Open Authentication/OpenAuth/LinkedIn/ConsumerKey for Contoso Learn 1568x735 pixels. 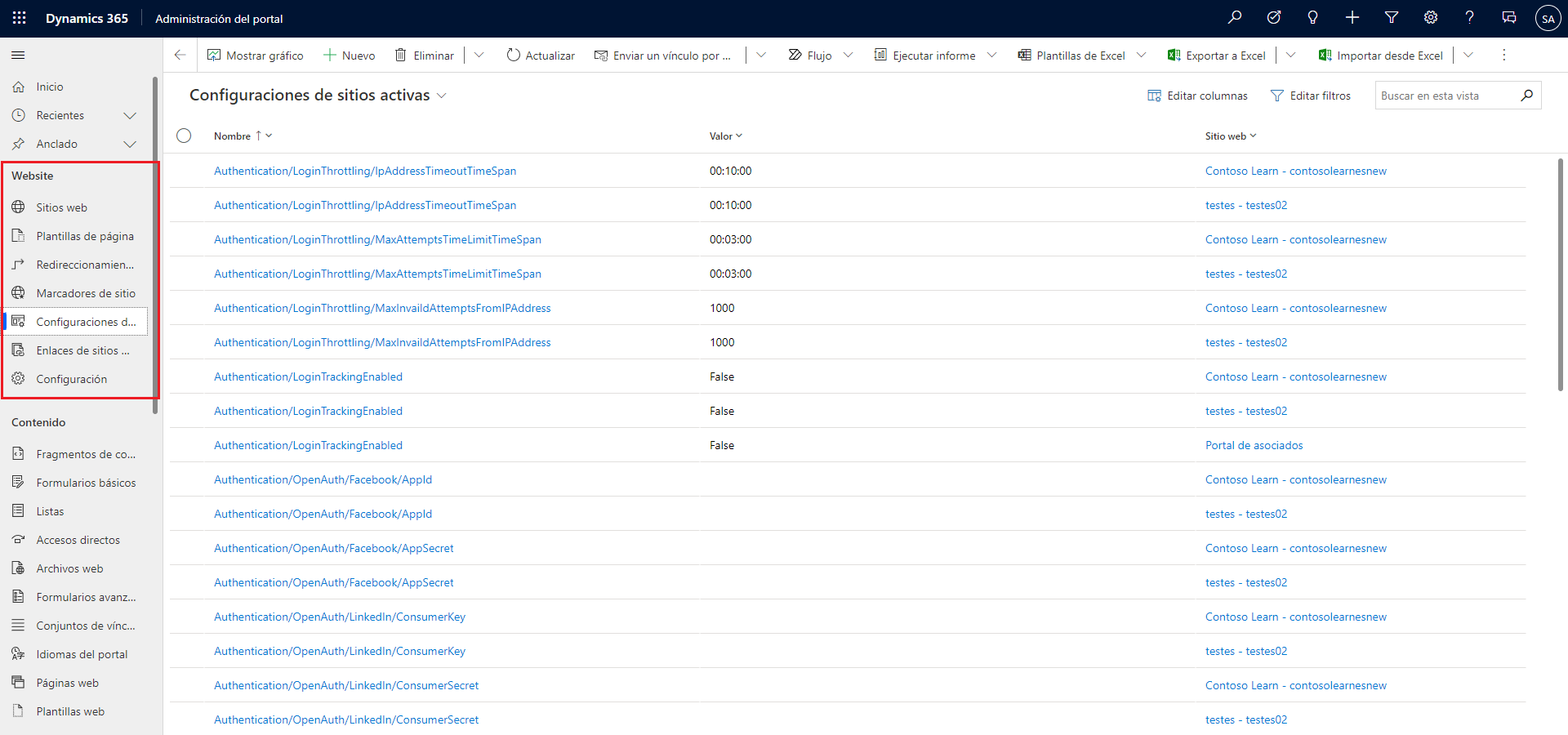tap(340, 617)
